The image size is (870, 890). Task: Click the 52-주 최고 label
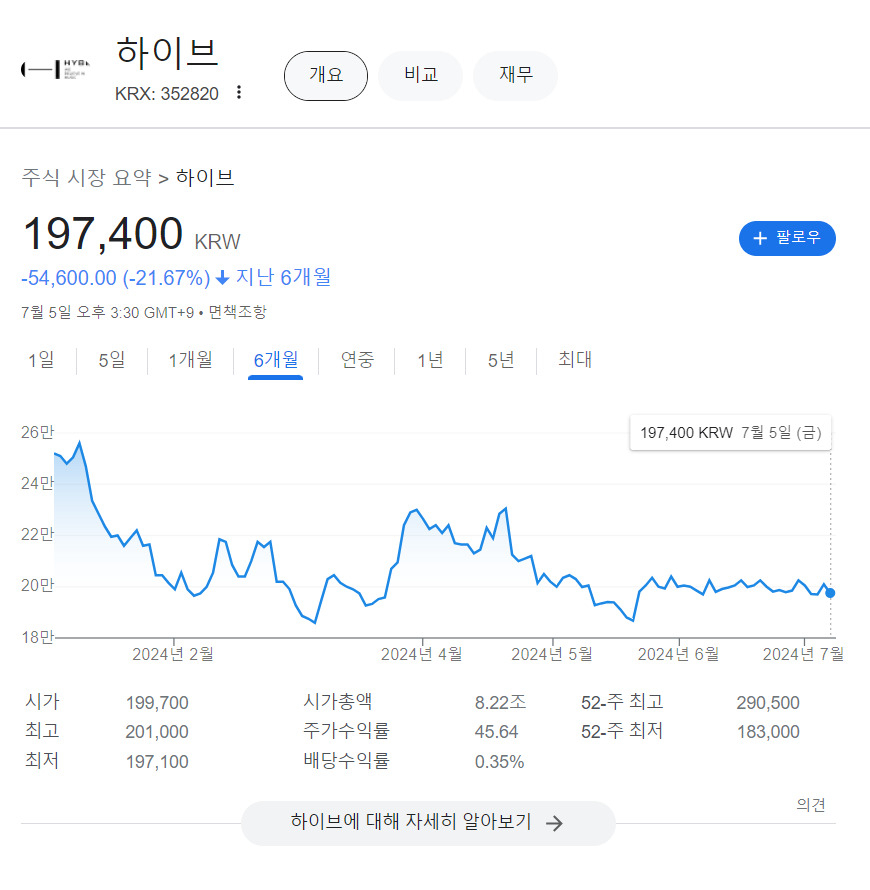click(623, 703)
